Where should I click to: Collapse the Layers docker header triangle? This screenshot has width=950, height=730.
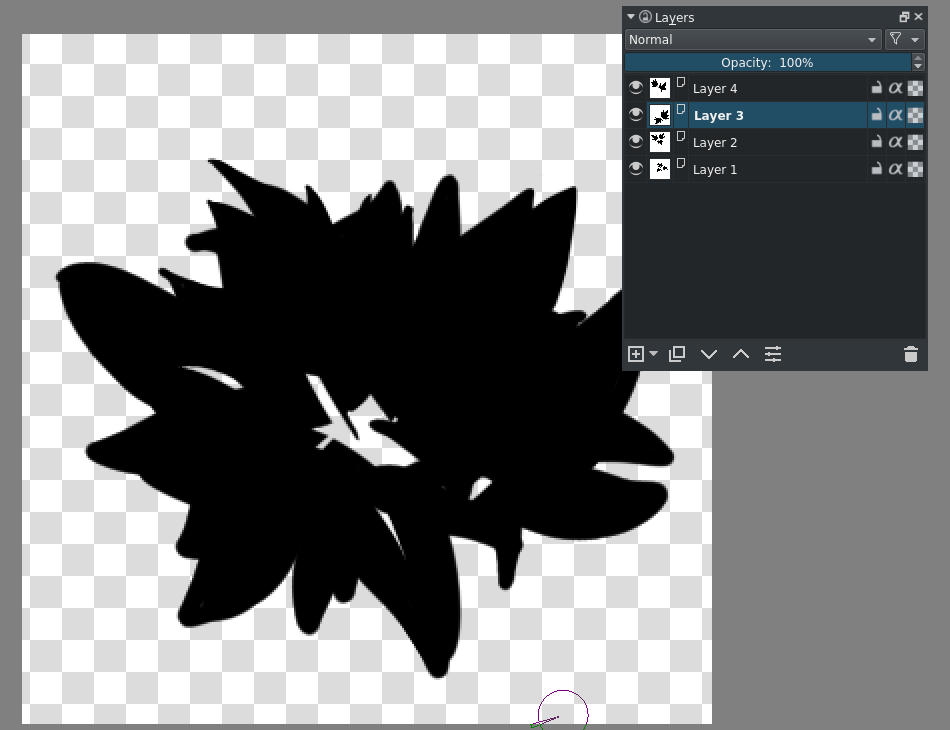point(629,16)
